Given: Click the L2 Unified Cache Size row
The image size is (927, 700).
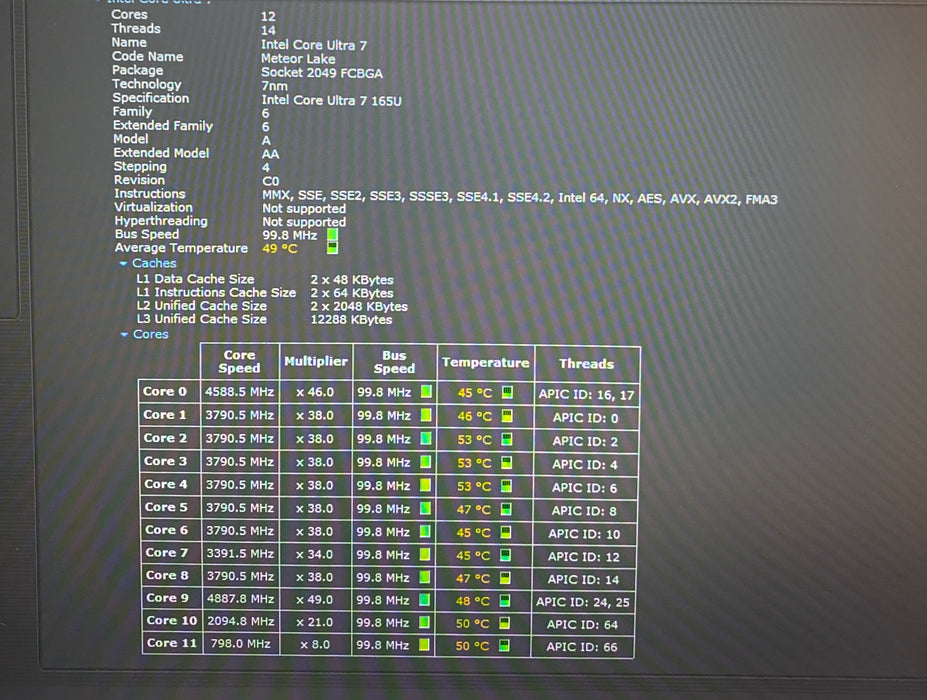Looking at the screenshot, I should pyautogui.click(x=272, y=306).
